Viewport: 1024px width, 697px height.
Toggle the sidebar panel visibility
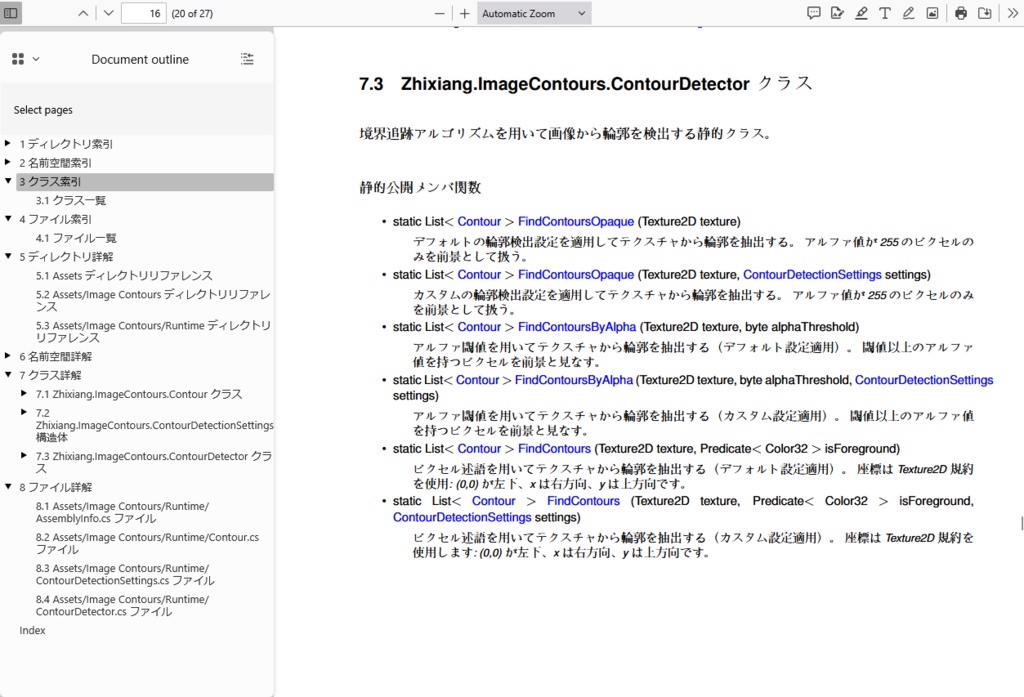[12, 13]
